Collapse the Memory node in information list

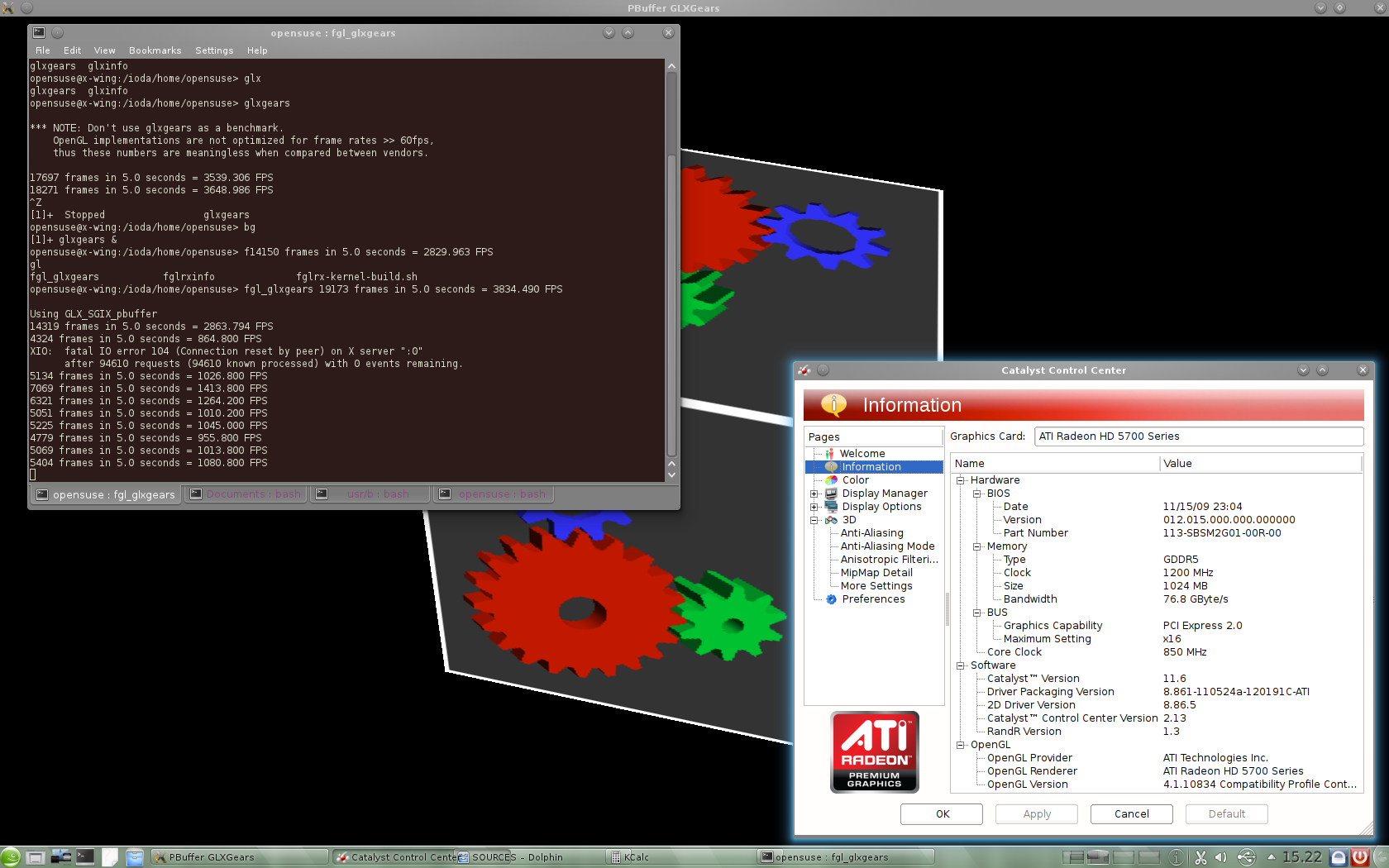pos(976,546)
